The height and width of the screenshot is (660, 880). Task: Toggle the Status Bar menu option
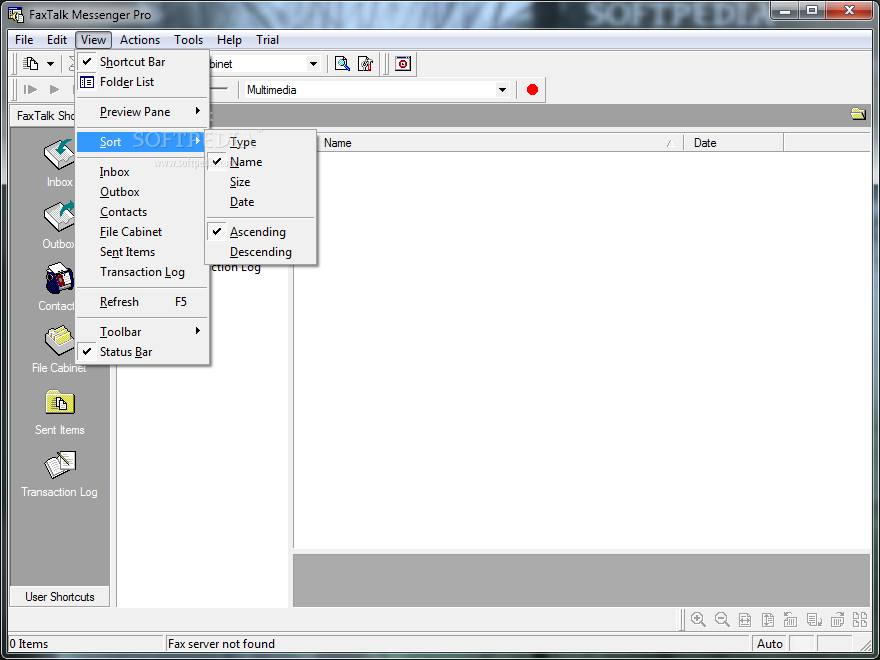(x=143, y=352)
